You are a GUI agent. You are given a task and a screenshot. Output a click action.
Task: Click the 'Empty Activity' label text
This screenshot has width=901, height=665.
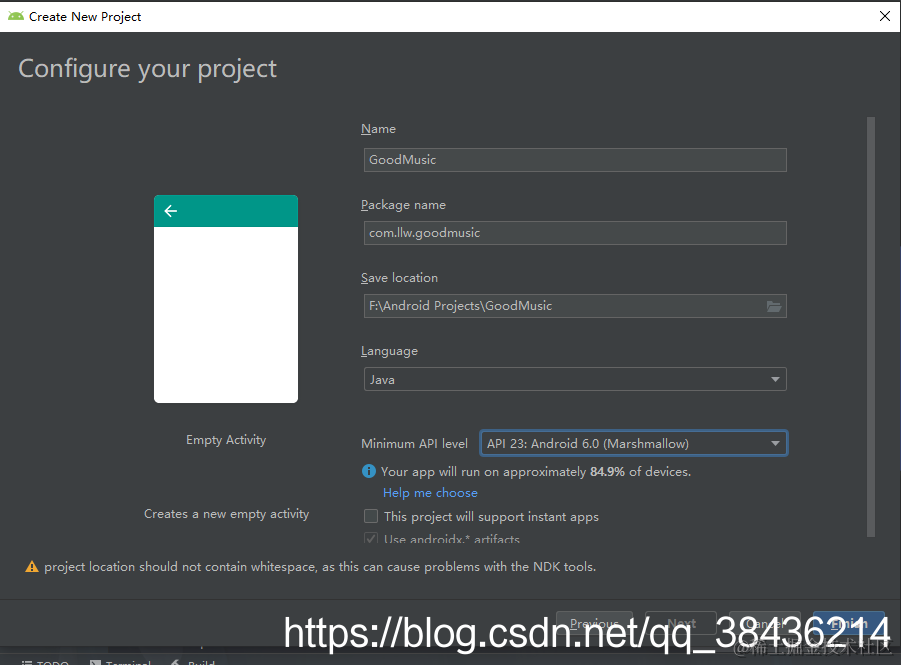226,440
